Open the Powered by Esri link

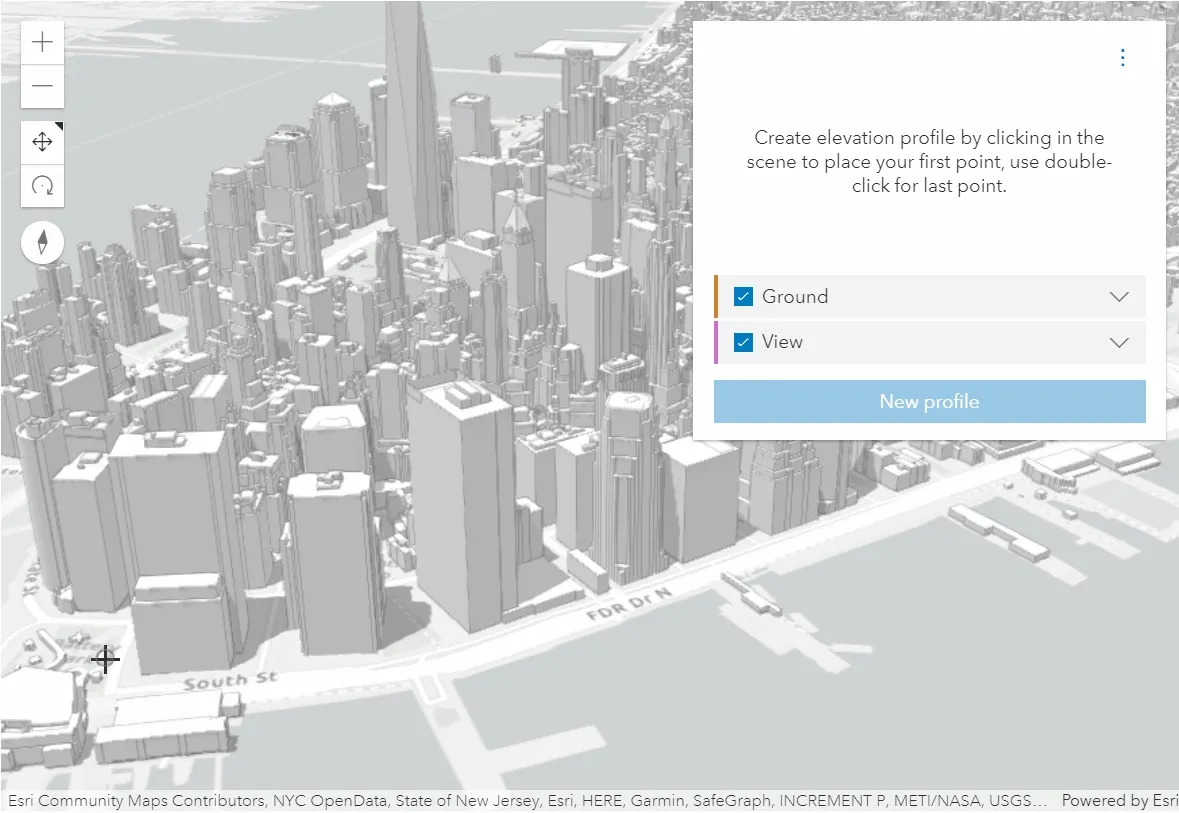click(1118, 801)
